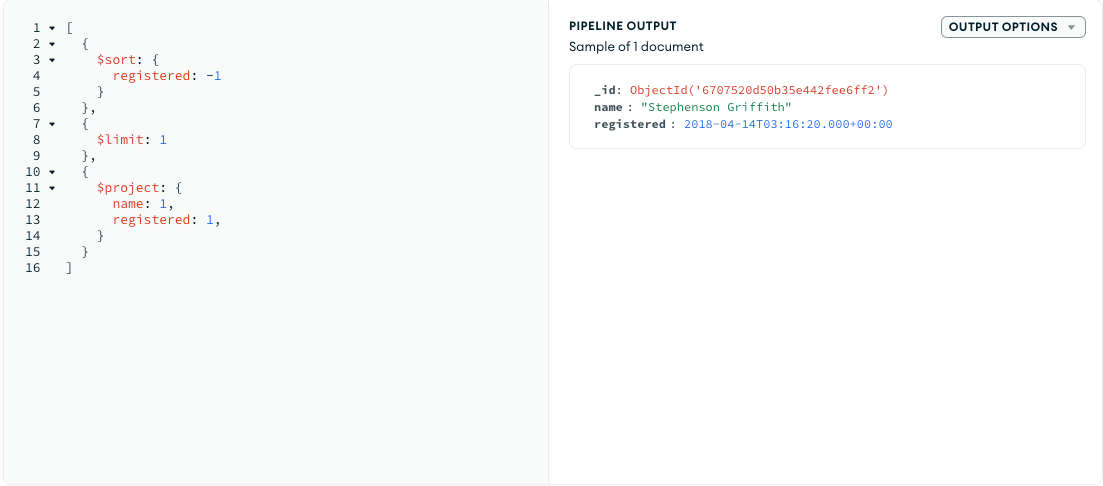Open the Output Options dropdown
This screenshot has height=486, width=1103.
coord(1013,27)
